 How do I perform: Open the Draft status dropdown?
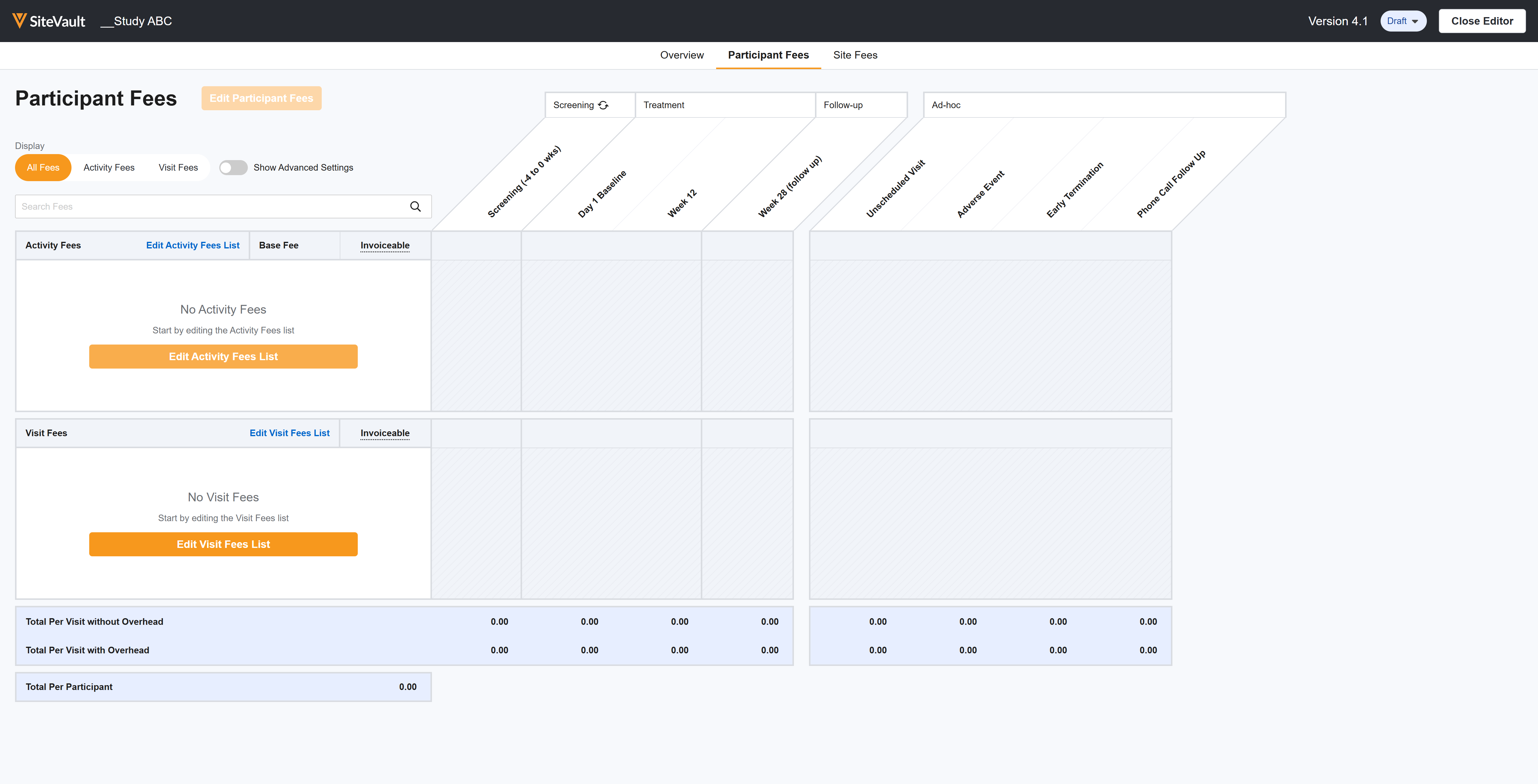(x=1403, y=20)
